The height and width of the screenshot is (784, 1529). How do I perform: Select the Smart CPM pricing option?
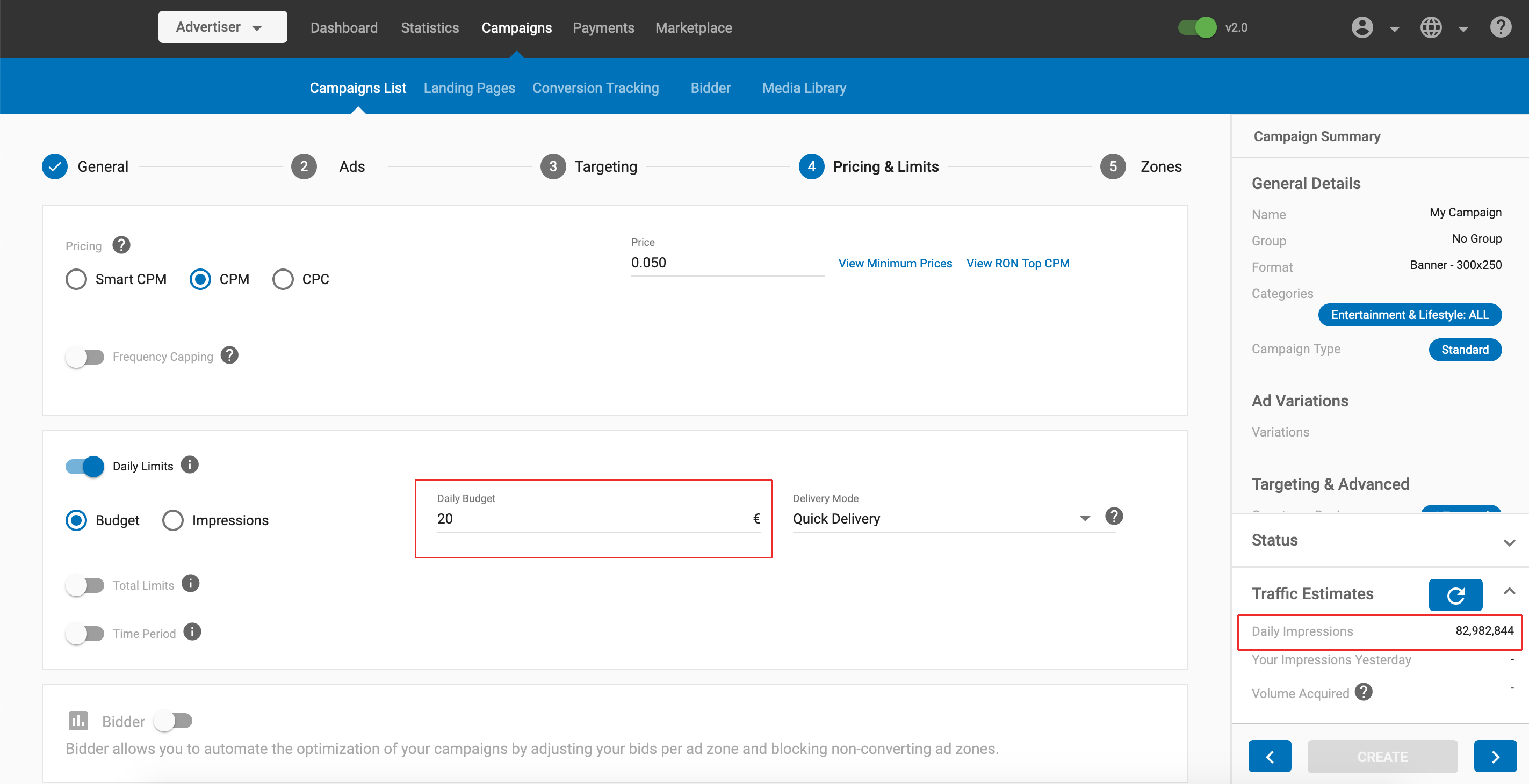pos(76,279)
